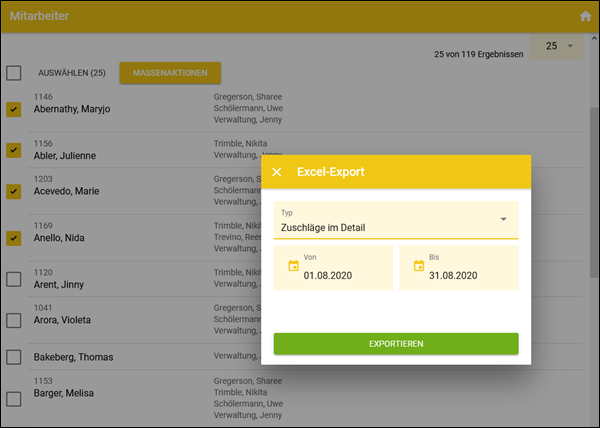
Task: Open the Bis date calendar icon
Action: (x=418, y=266)
